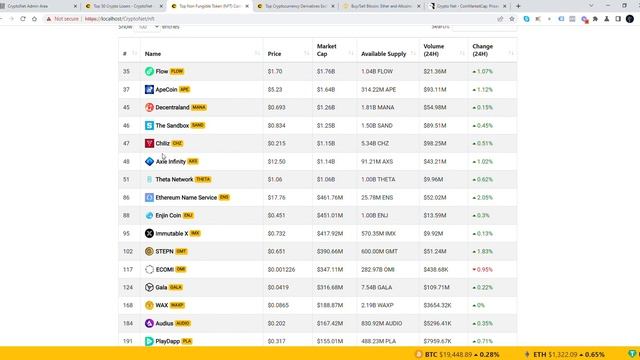
Task: Switch to the CoinMarketCap tab
Action: click(467, 6)
